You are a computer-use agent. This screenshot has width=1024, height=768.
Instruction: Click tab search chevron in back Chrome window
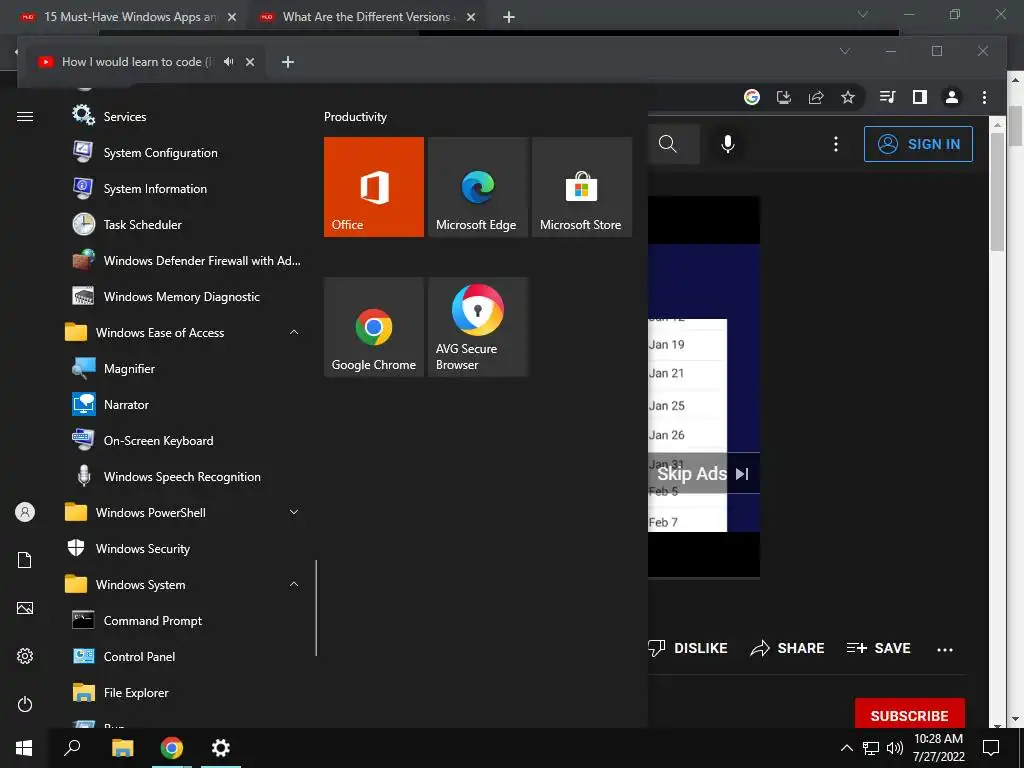(863, 14)
